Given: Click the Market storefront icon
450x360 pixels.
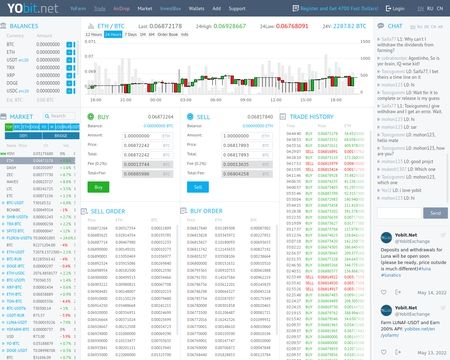Looking at the screenshot, I should [x=3, y=116].
